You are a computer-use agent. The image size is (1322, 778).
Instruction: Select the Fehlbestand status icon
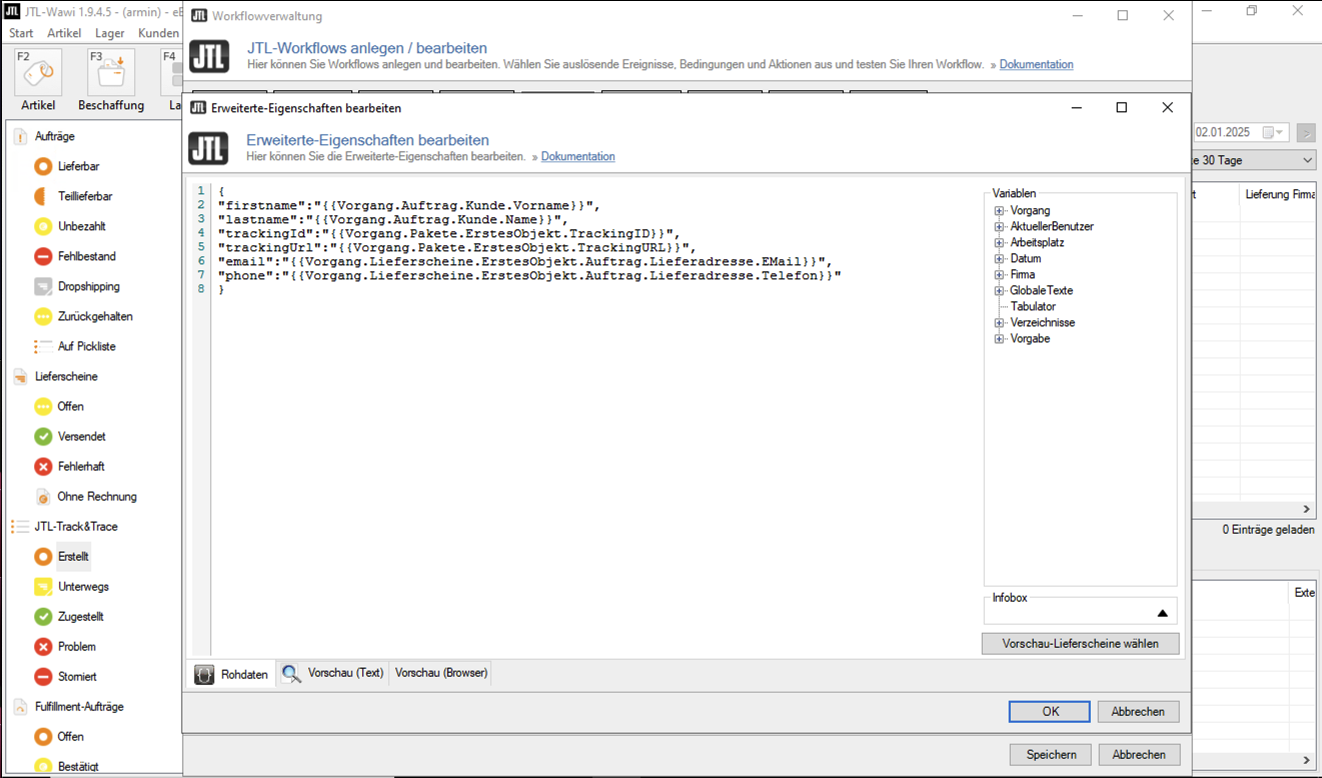[x=43, y=256]
